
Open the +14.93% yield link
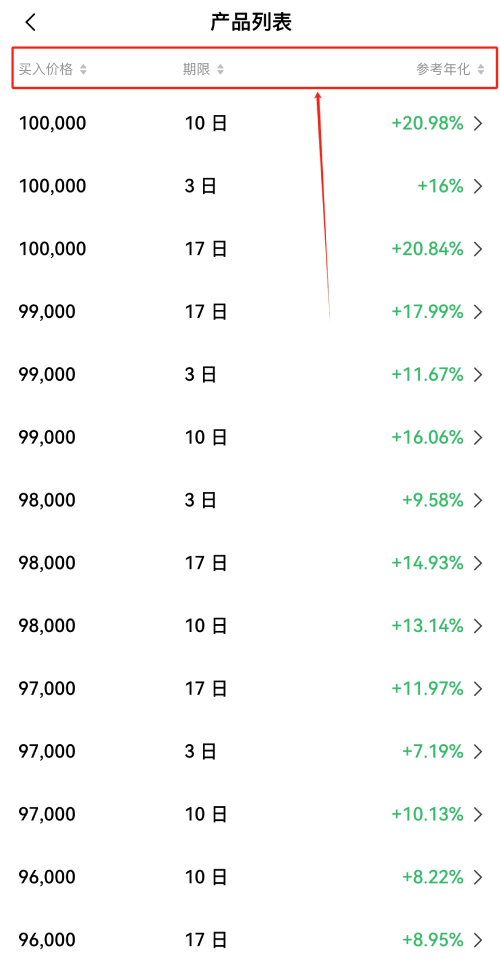427,563
